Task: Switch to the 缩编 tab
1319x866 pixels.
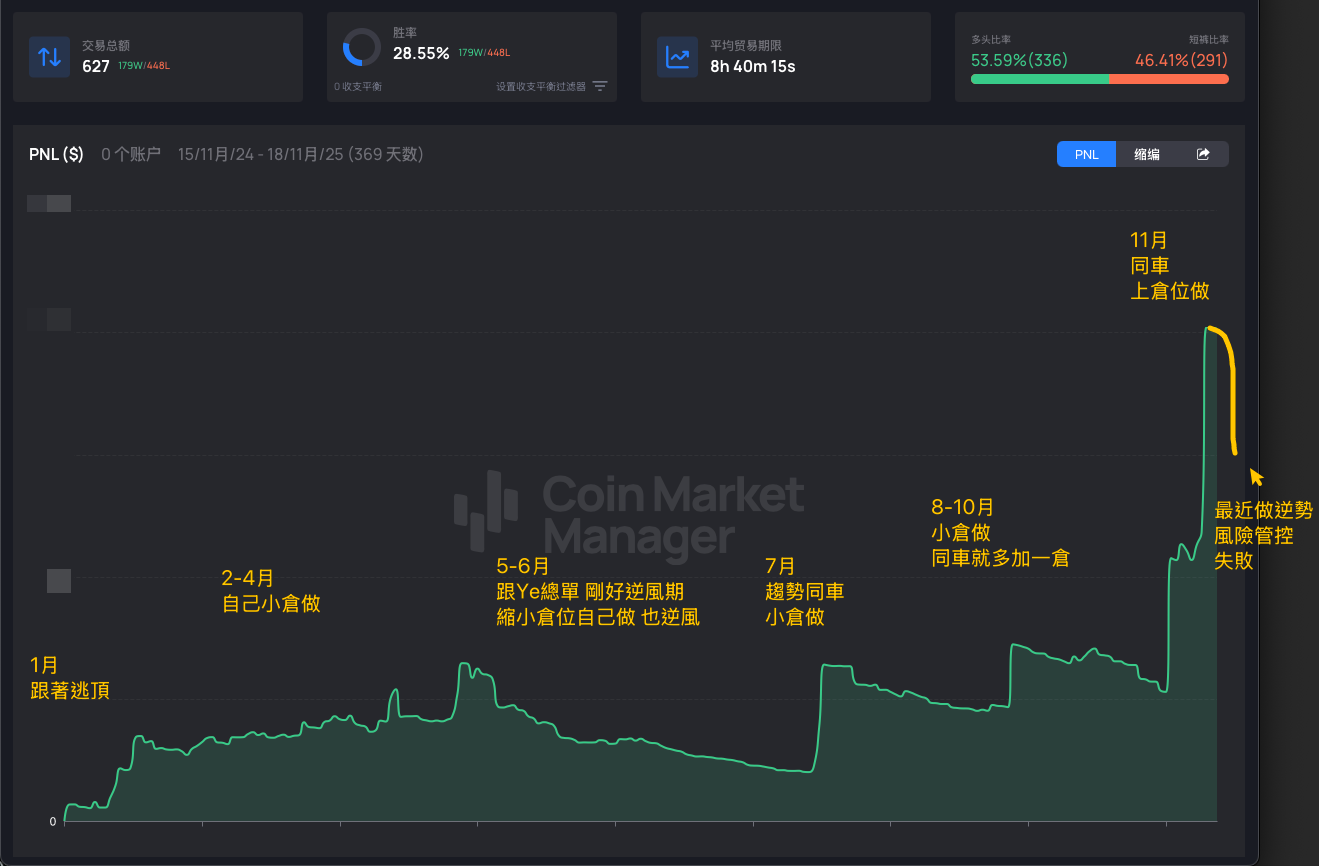Action: click(1147, 154)
